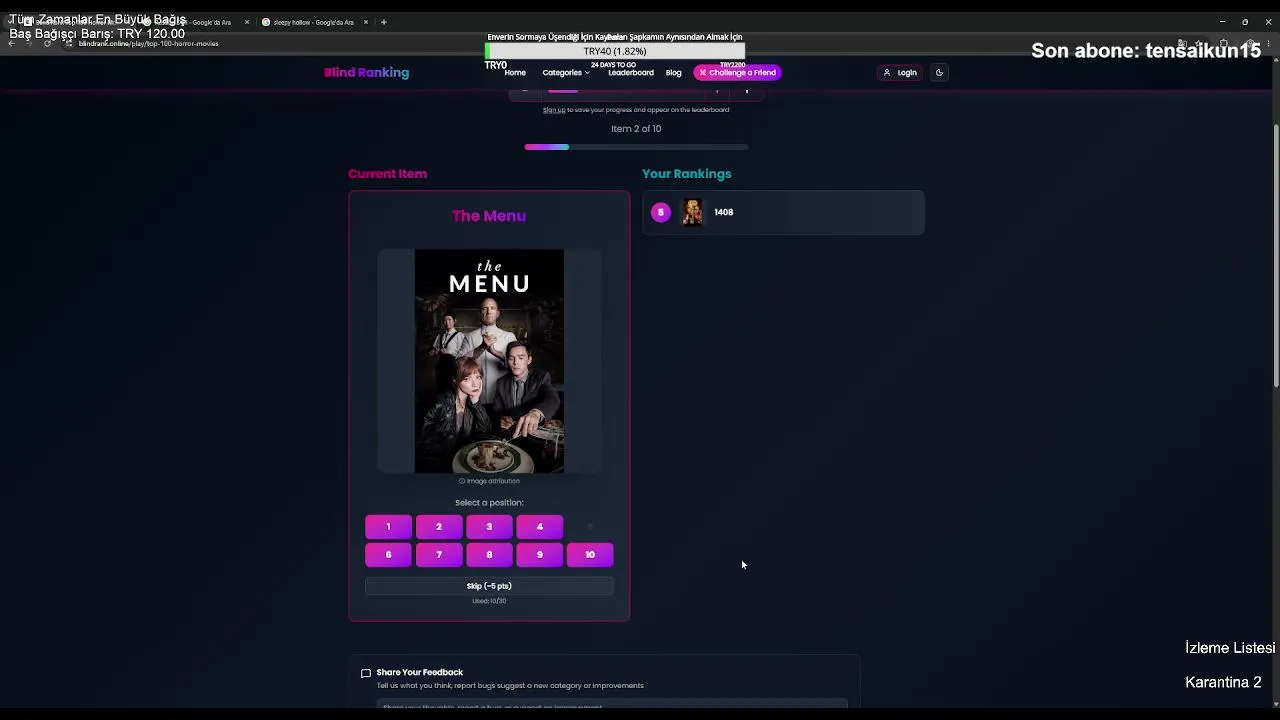This screenshot has width=1280, height=720.
Task: Open the Leaderboard page
Action: (631, 72)
